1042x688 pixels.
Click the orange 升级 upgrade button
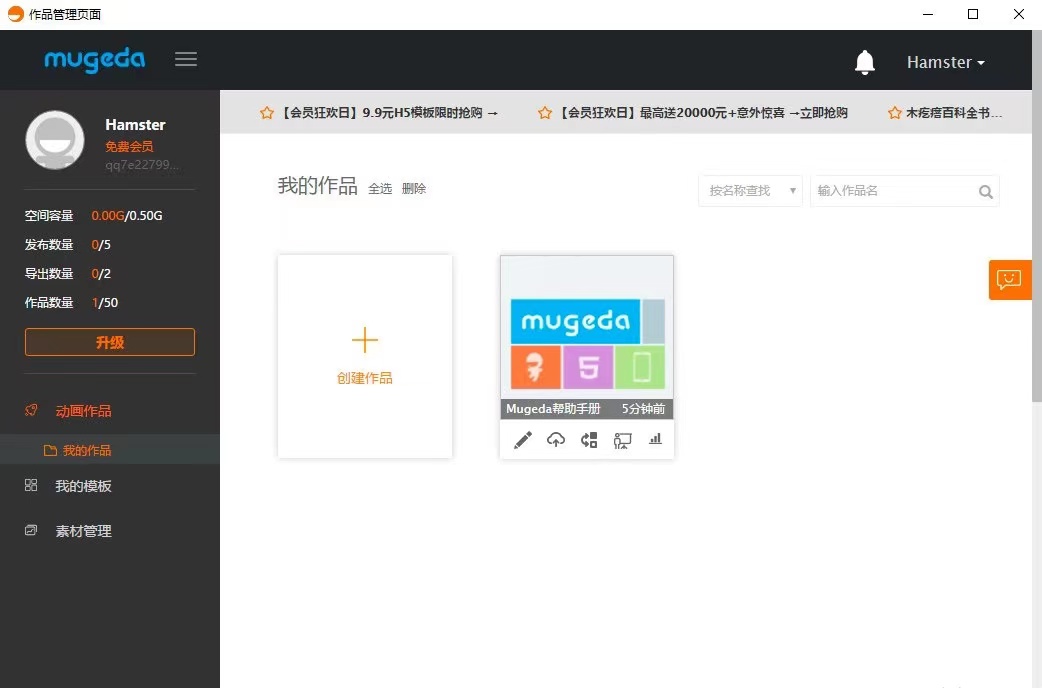(110, 342)
